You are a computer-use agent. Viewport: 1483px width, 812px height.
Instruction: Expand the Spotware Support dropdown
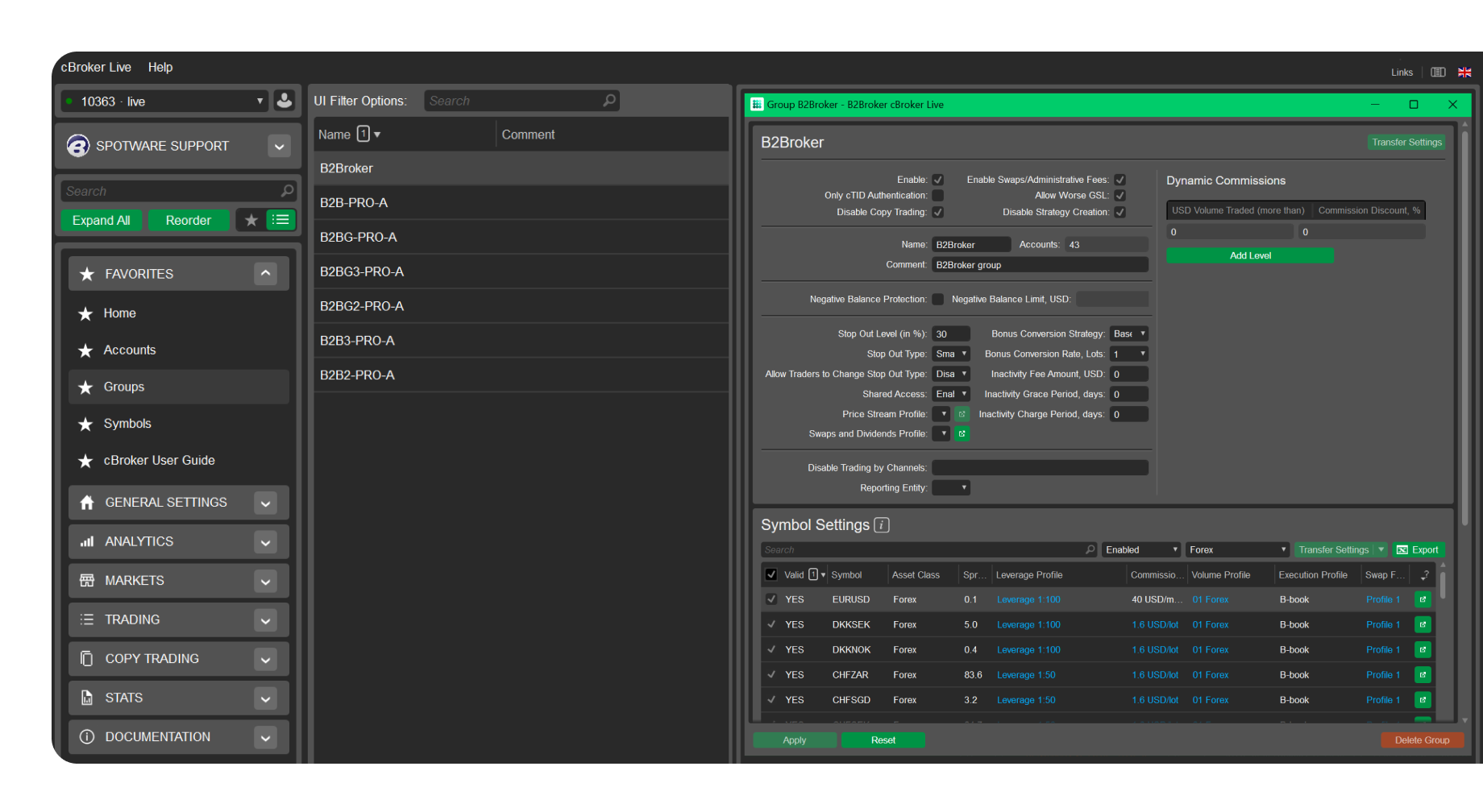(x=279, y=147)
